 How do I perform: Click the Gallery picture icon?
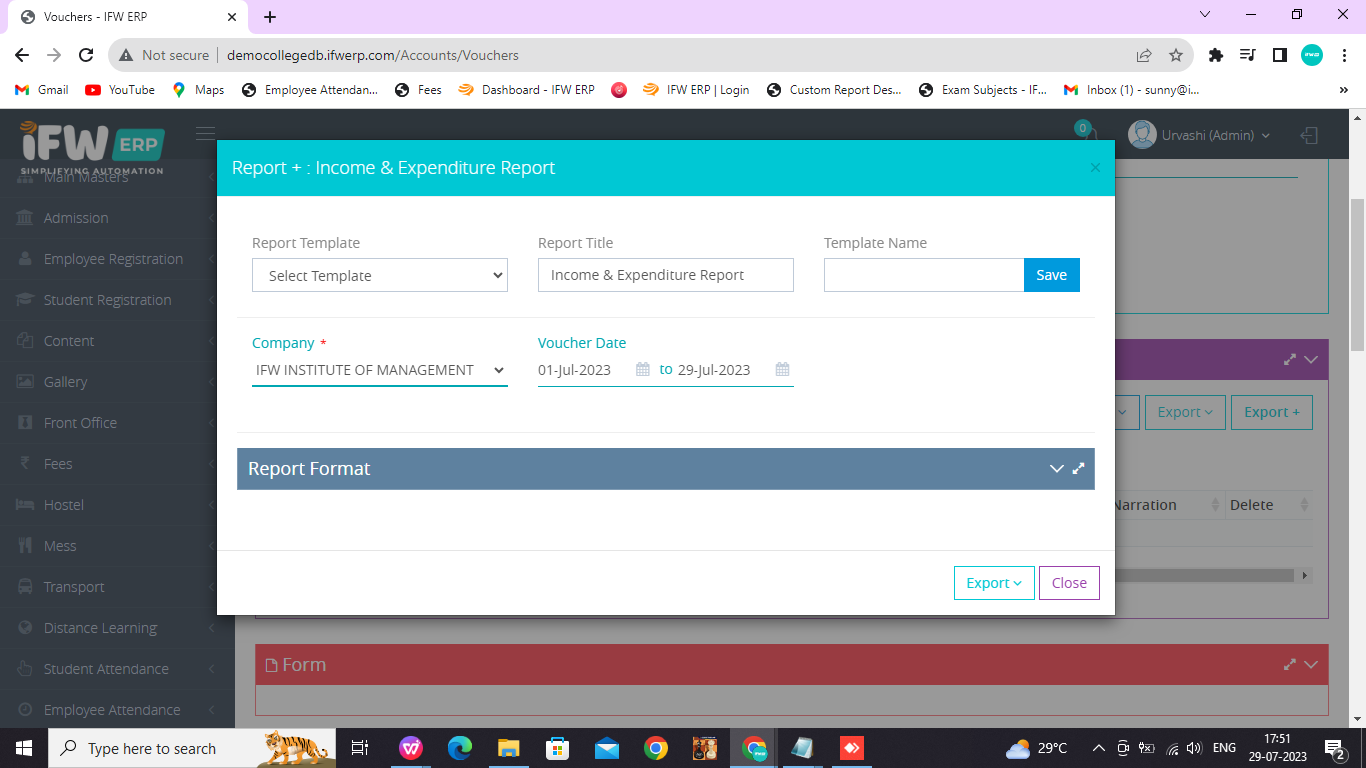[25, 382]
